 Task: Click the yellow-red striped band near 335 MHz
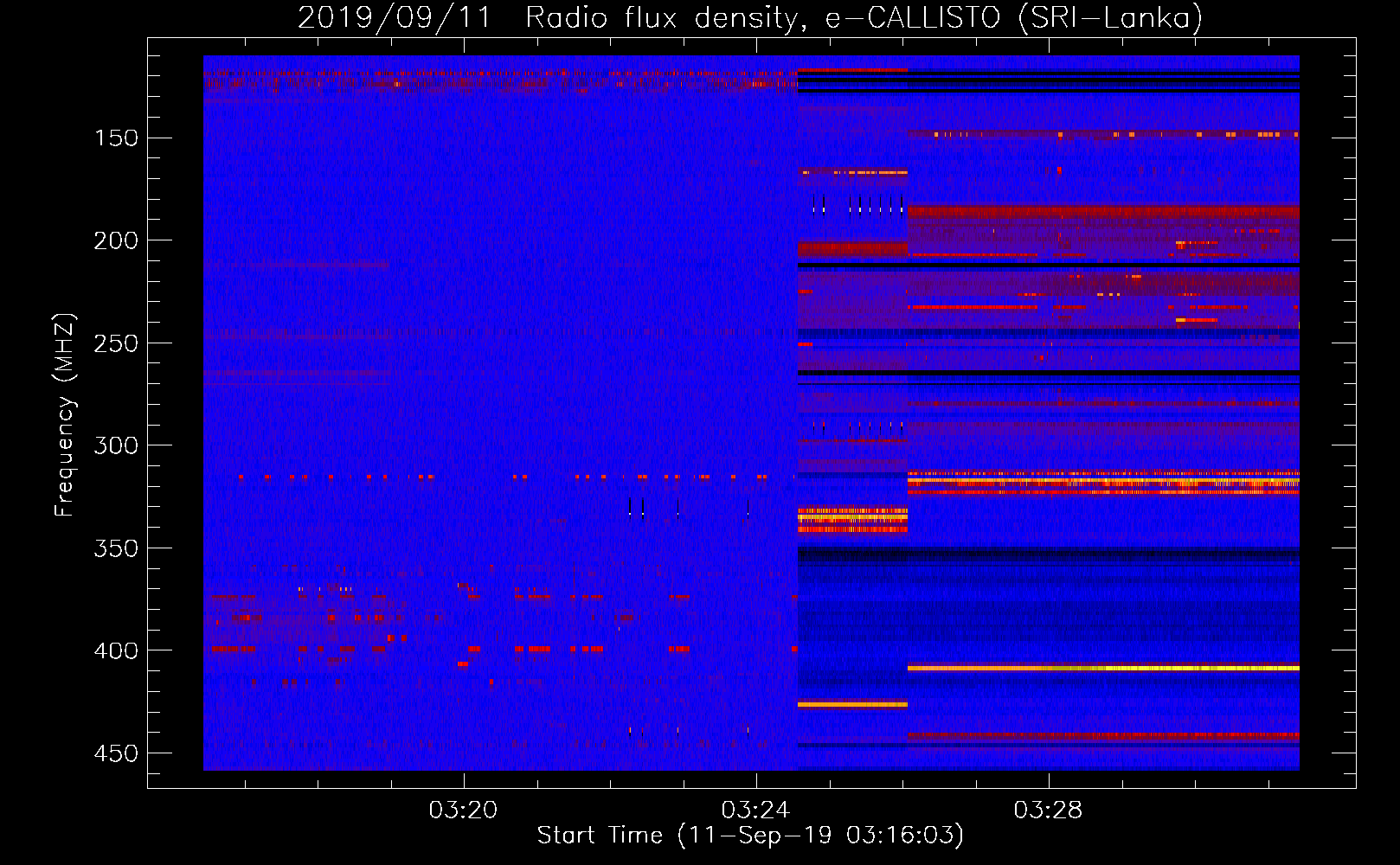tap(852, 520)
